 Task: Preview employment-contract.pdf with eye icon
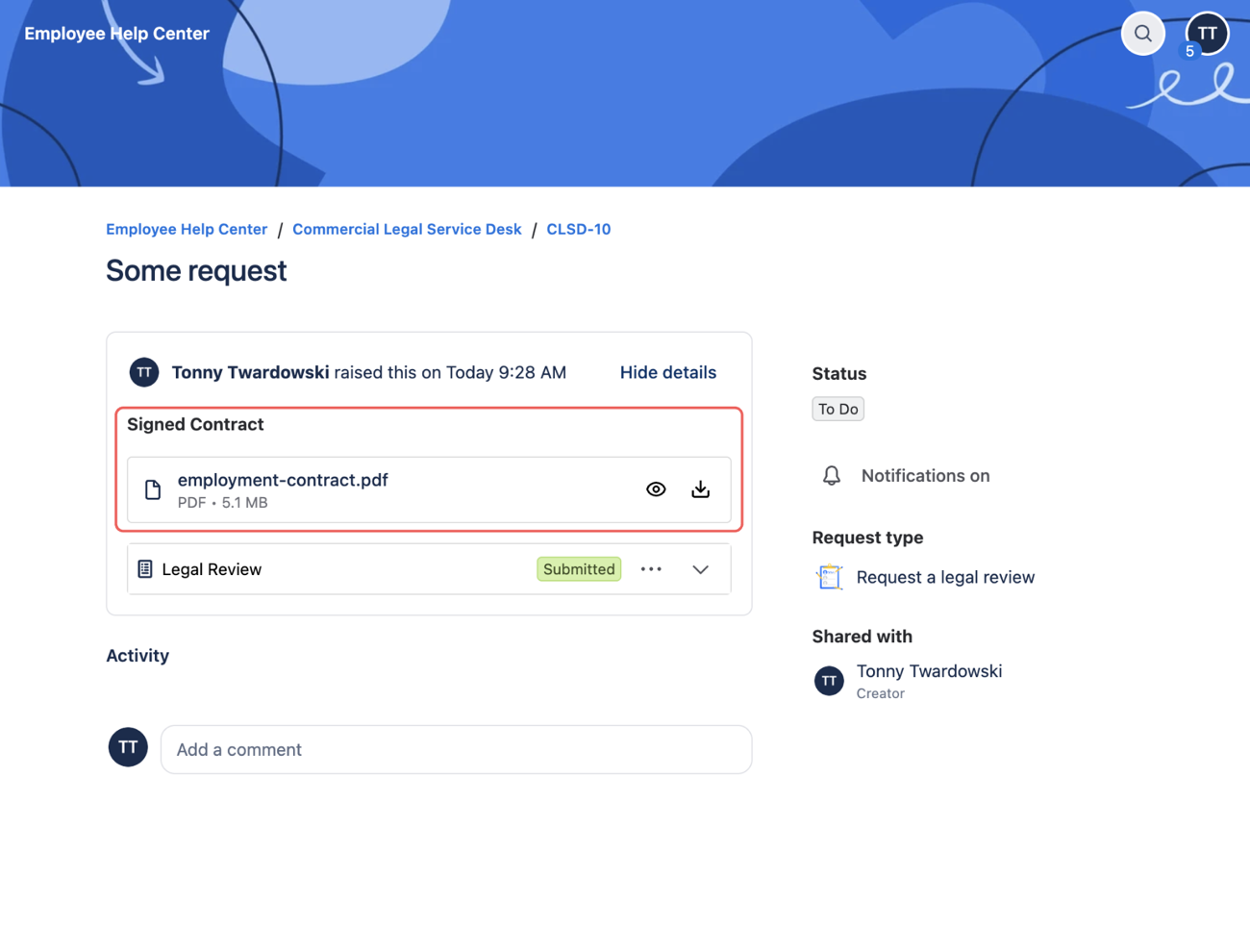(x=656, y=489)
